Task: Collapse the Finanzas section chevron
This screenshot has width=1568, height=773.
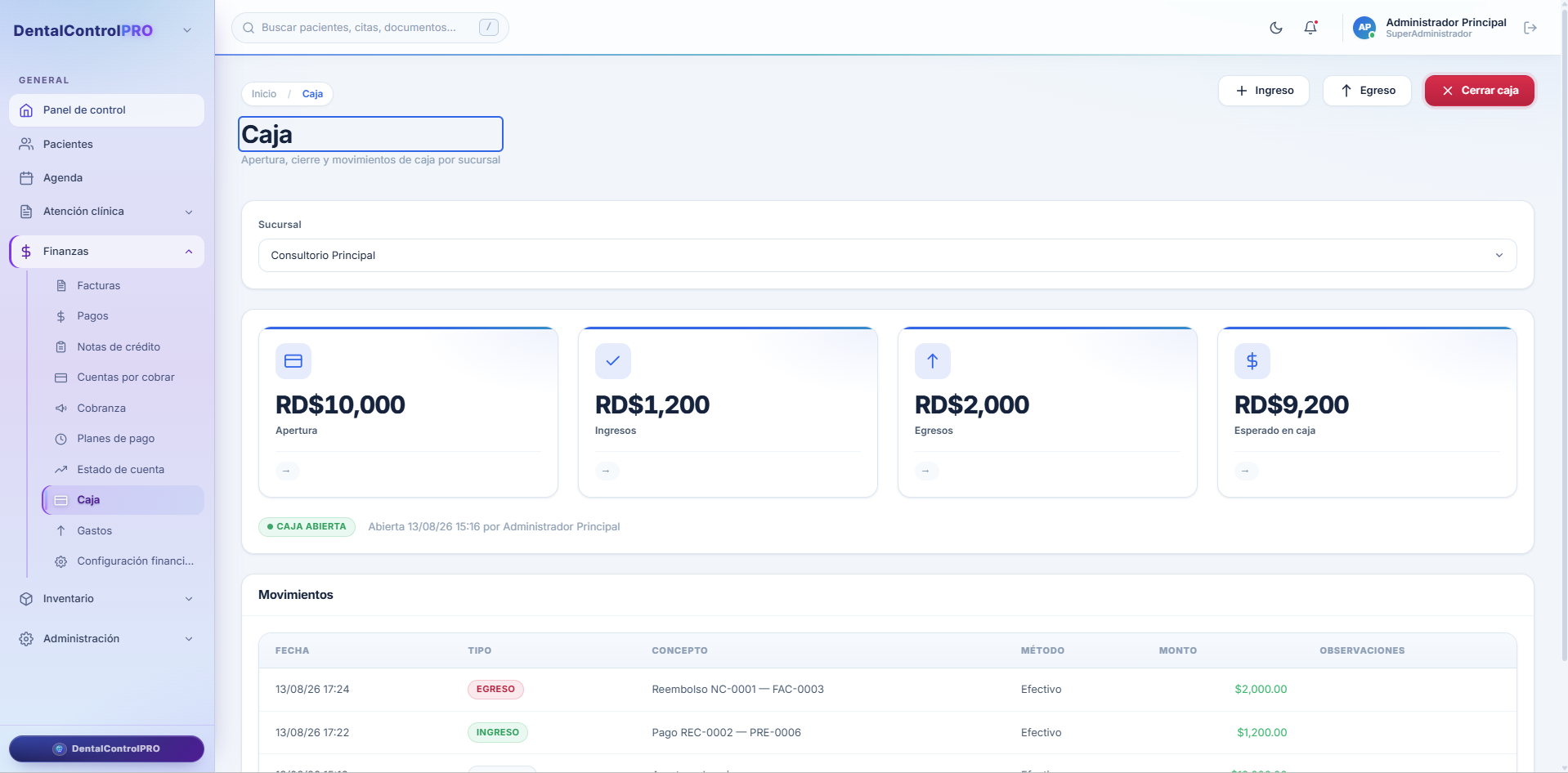Action: coord(189,252)
